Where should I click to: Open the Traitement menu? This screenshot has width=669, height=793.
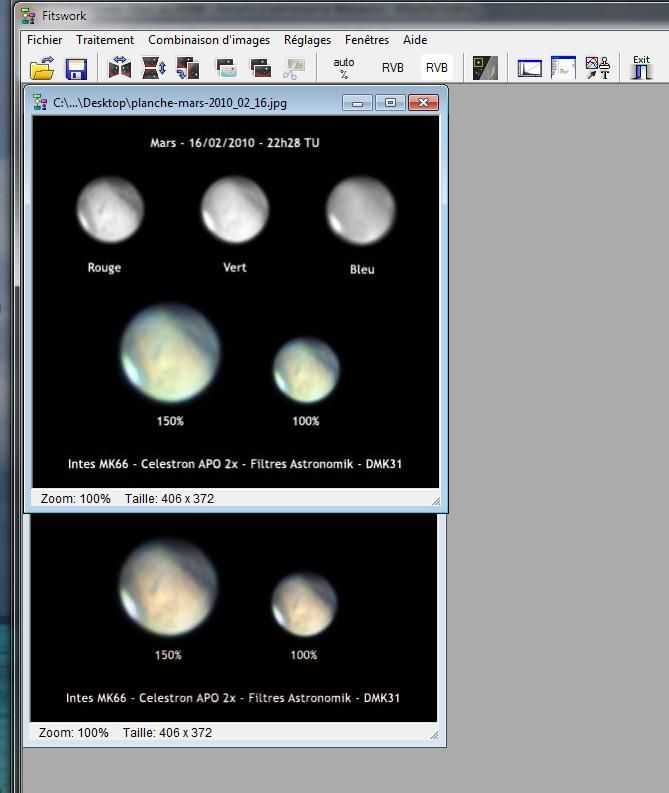(105, 40)
